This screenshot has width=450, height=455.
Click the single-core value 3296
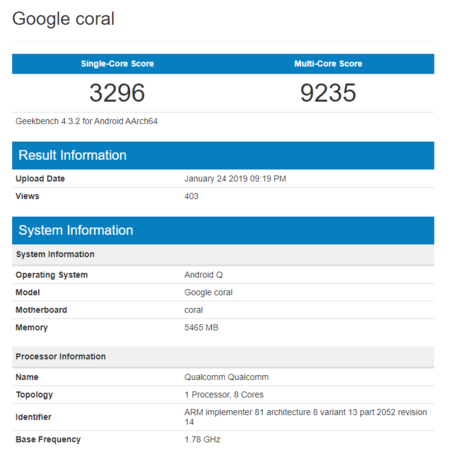pos(117,93)
